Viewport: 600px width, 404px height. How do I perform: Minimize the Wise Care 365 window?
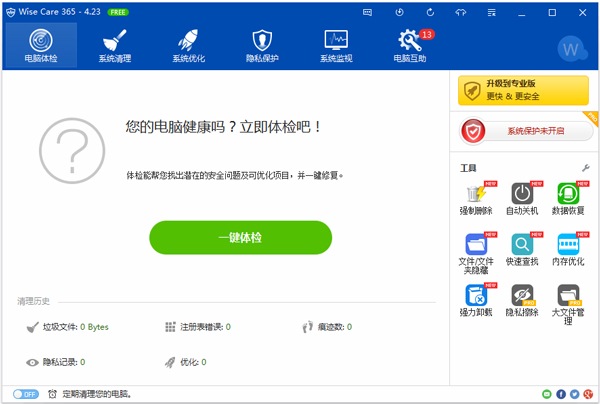pos(522,13)
